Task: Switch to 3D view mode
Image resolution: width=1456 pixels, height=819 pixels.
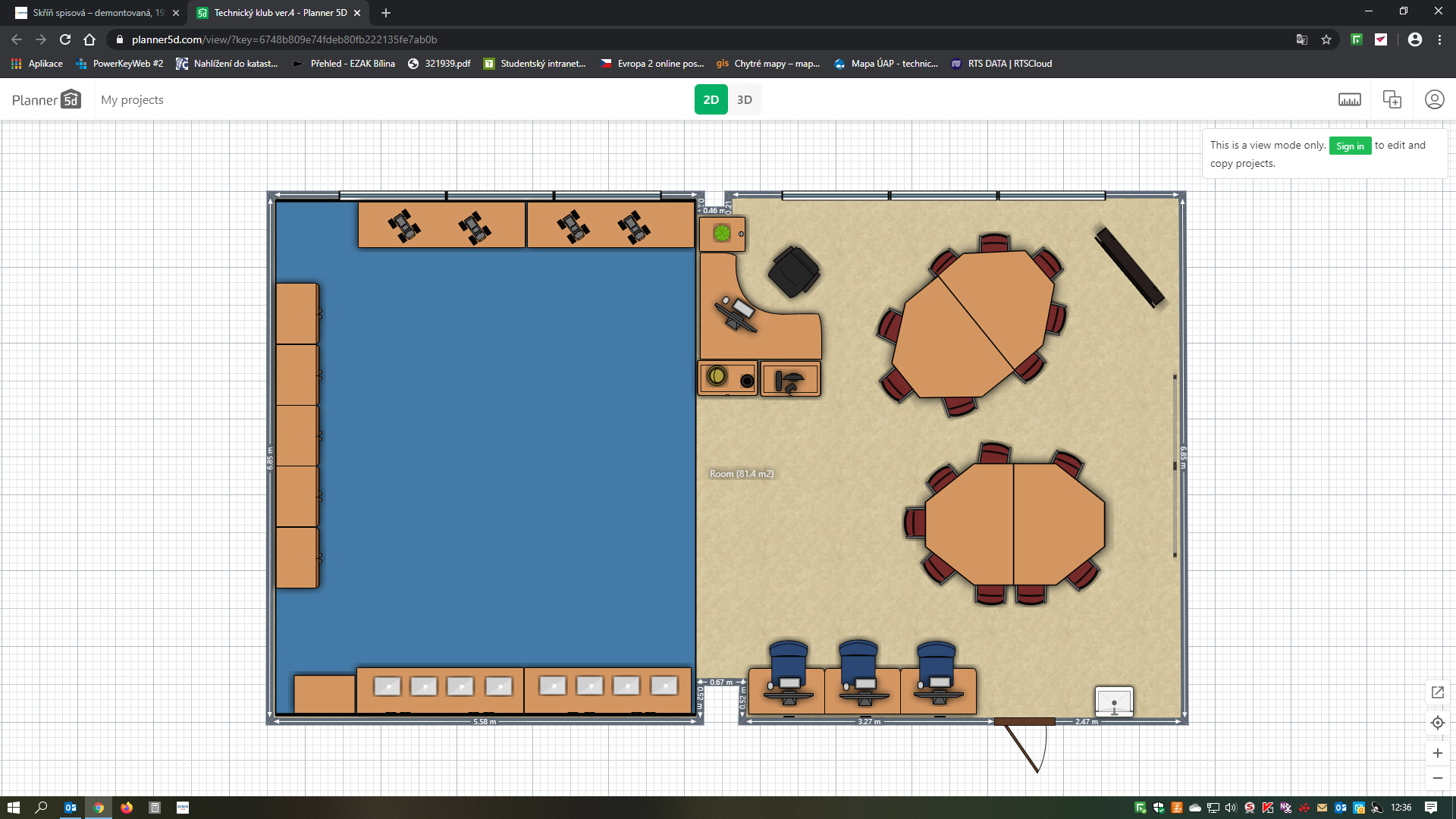Action: click(x=744, y=100)
